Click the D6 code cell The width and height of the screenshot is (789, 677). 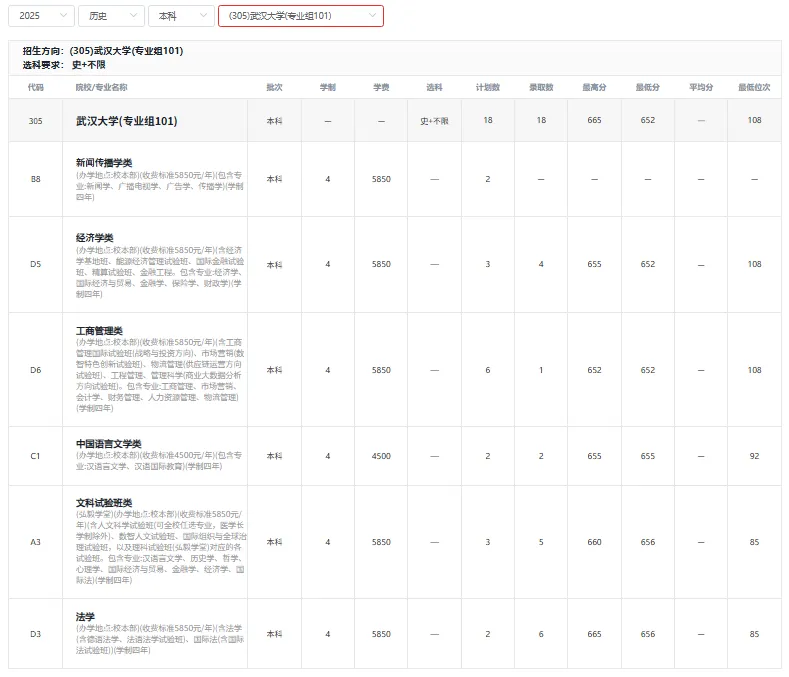35,370
